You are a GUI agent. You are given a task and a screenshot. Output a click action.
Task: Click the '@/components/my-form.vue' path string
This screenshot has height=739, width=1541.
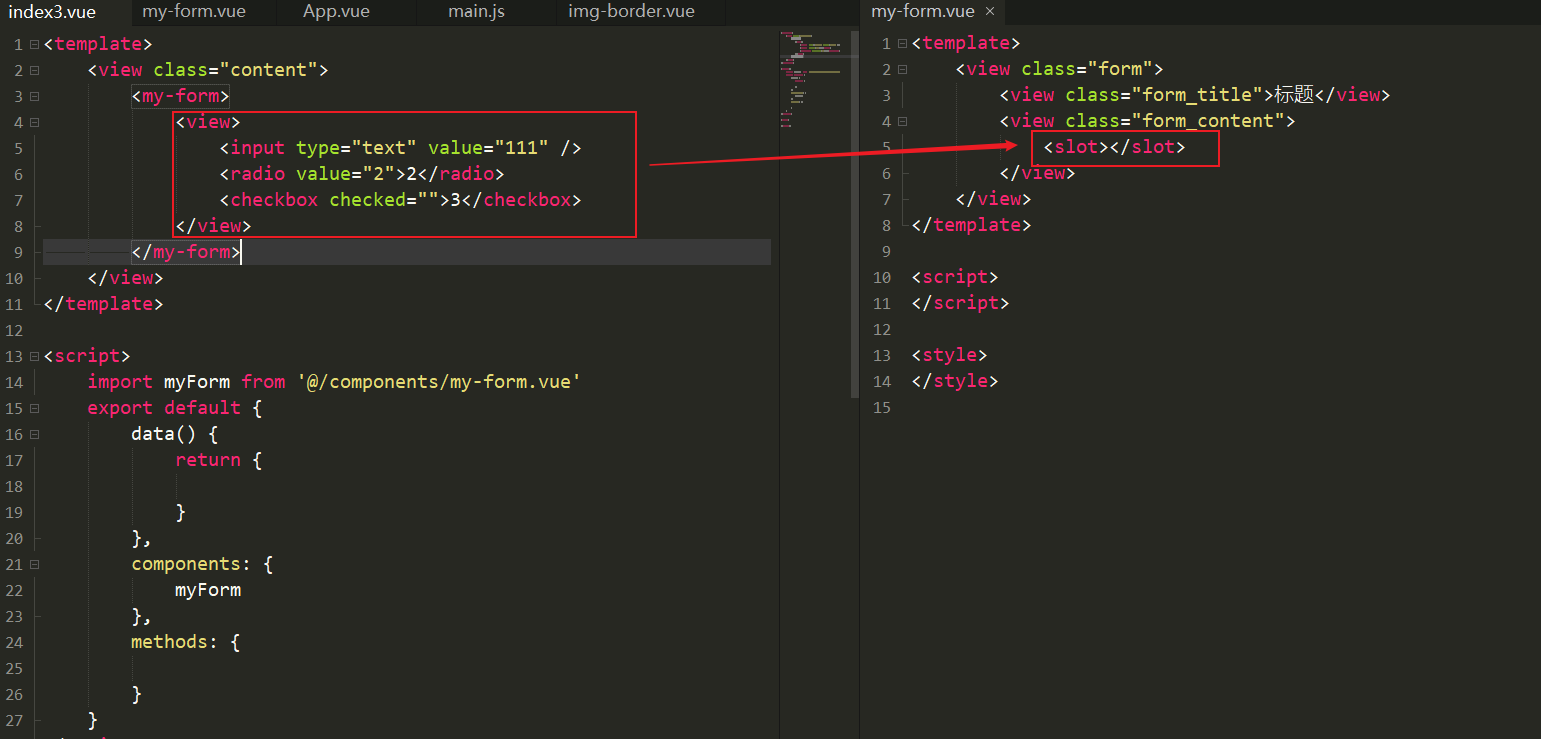(439, 382)
